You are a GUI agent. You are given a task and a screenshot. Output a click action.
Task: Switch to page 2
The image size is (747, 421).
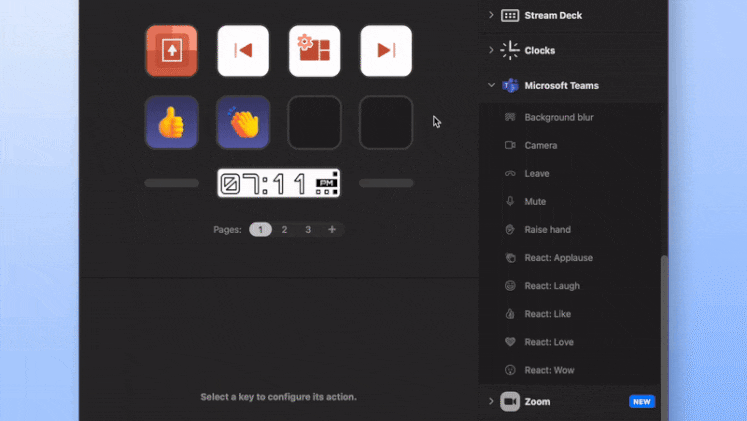pyautogui.click(x=284, y=230)
